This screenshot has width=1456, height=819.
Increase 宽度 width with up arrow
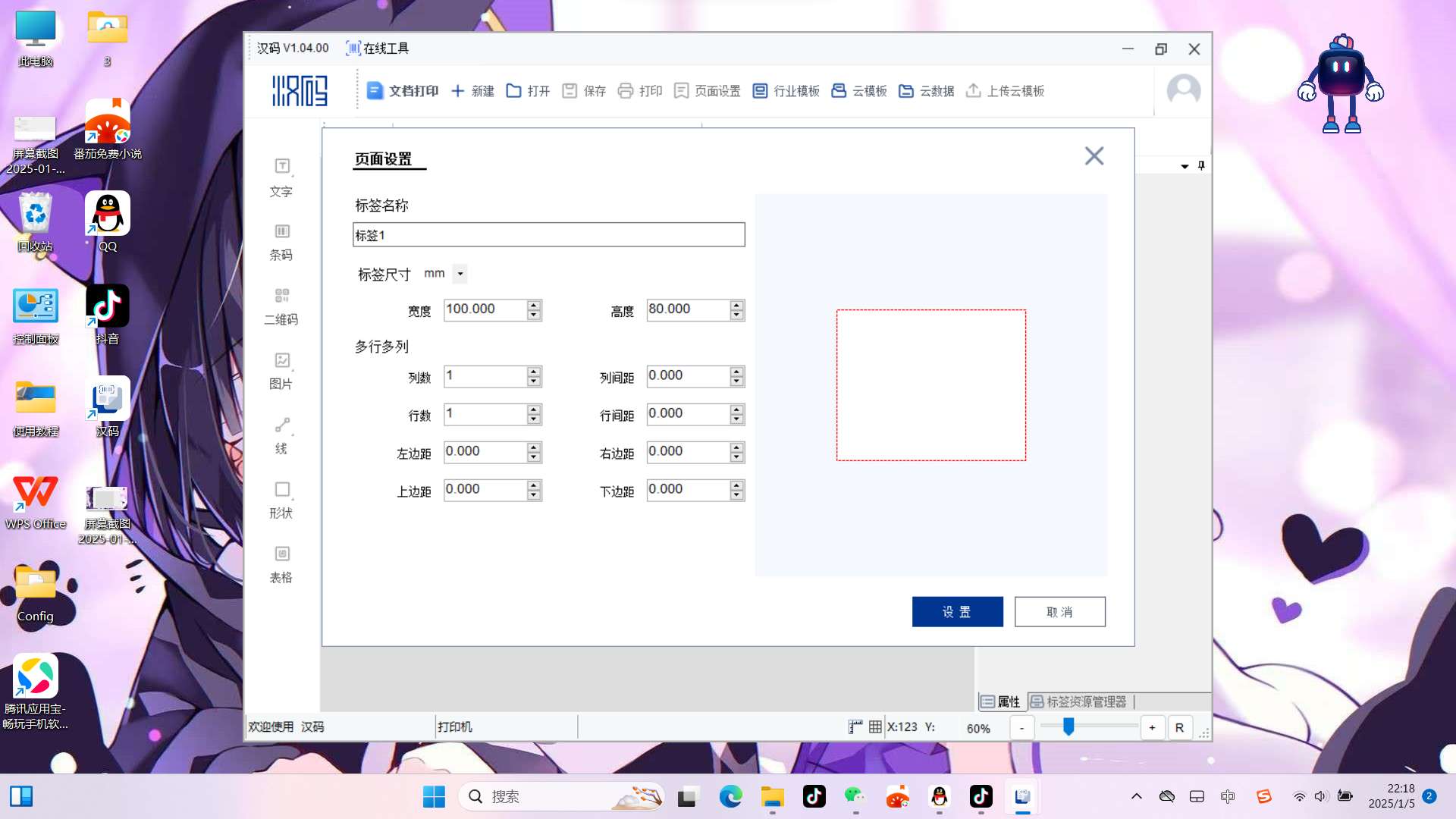[534, 305]
